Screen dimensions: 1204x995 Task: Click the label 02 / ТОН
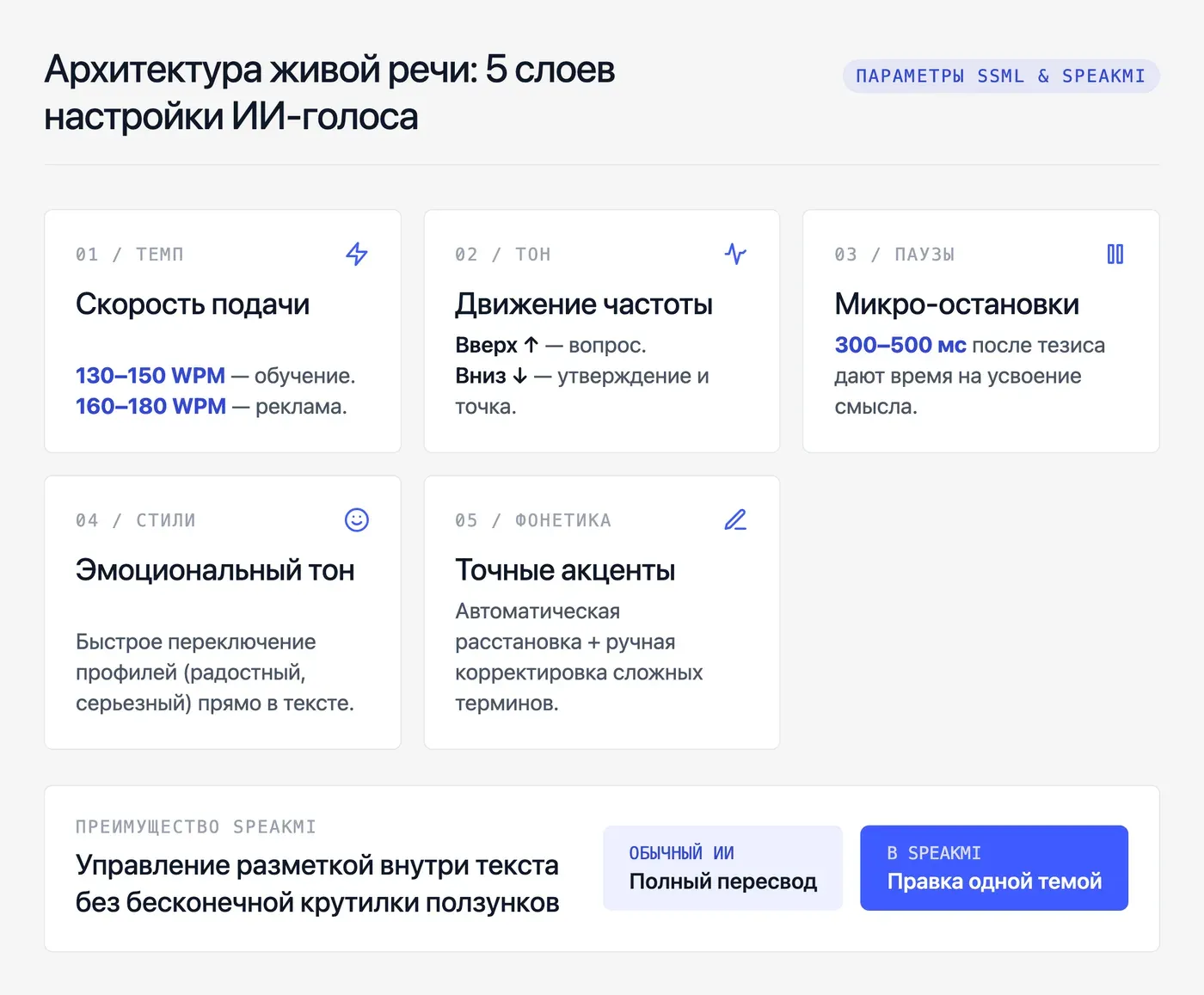(x=503, y=255)
